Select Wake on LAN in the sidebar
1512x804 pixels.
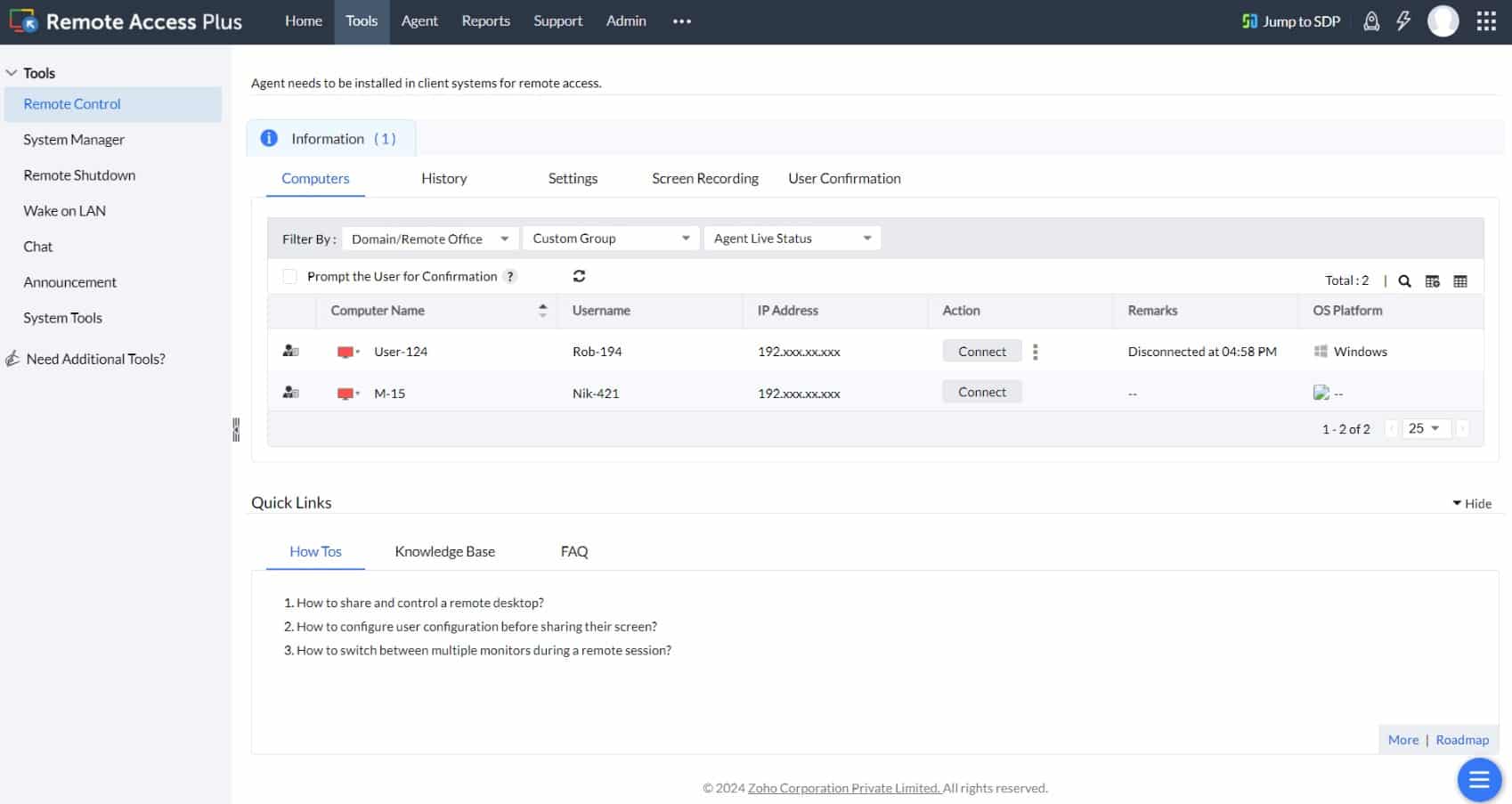(64, 210)
